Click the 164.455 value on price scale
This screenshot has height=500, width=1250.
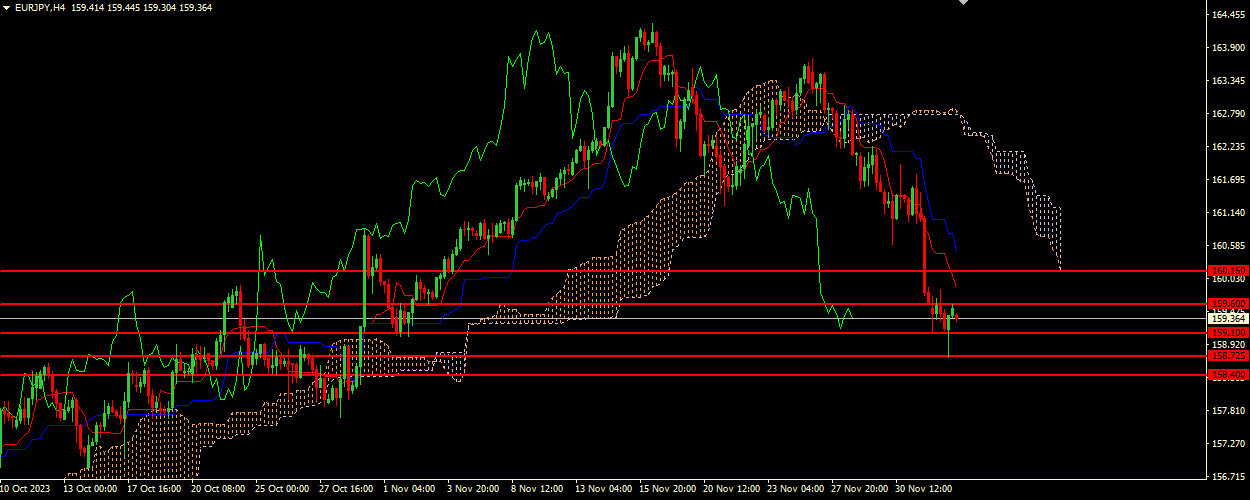coord(1226,15)
